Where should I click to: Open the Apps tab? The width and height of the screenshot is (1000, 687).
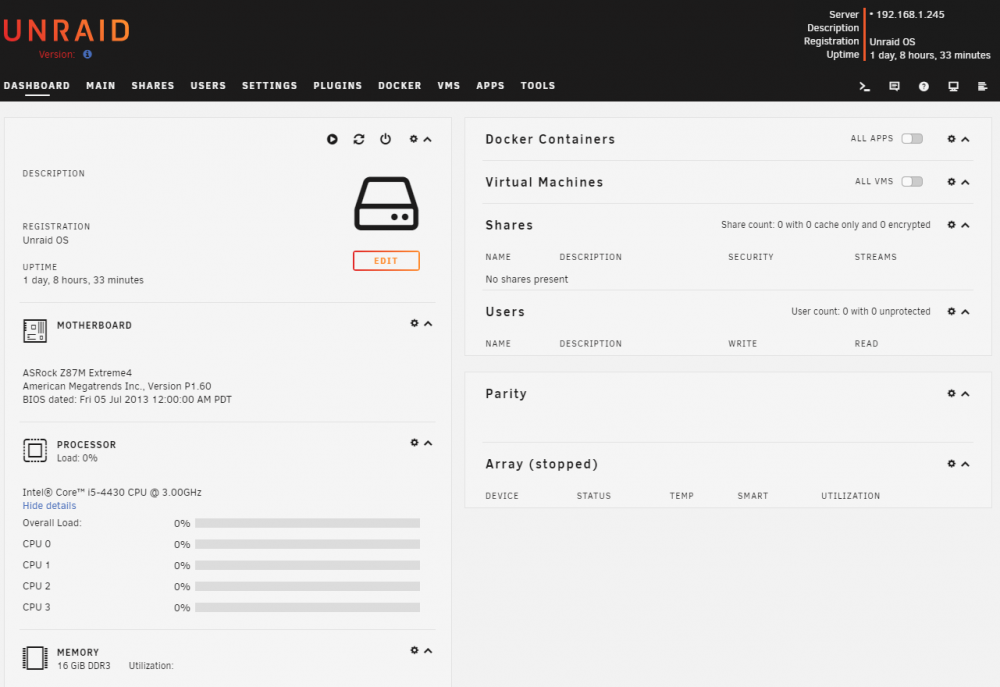tap(490, 85)
